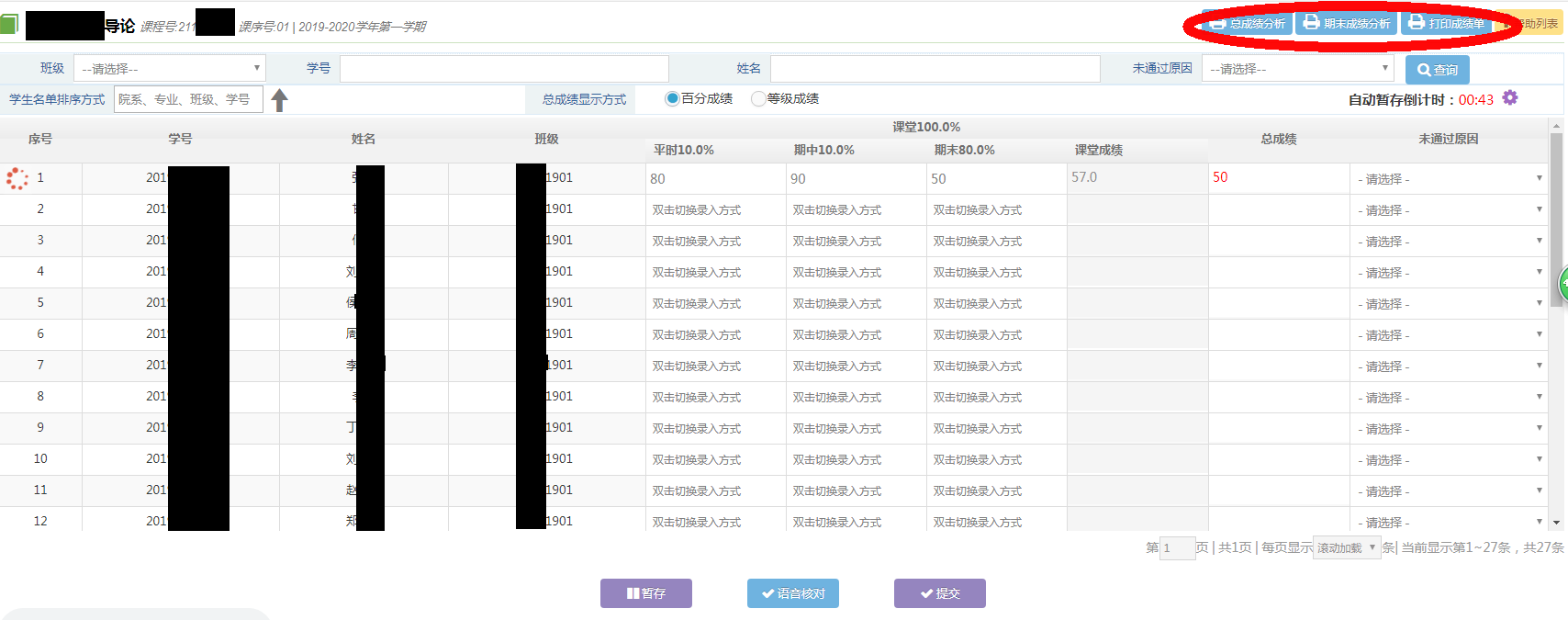Open row 11 未通过原因 dropdown
The width and height of the screenshot is (1568, 620).
tap(1449, 491)
